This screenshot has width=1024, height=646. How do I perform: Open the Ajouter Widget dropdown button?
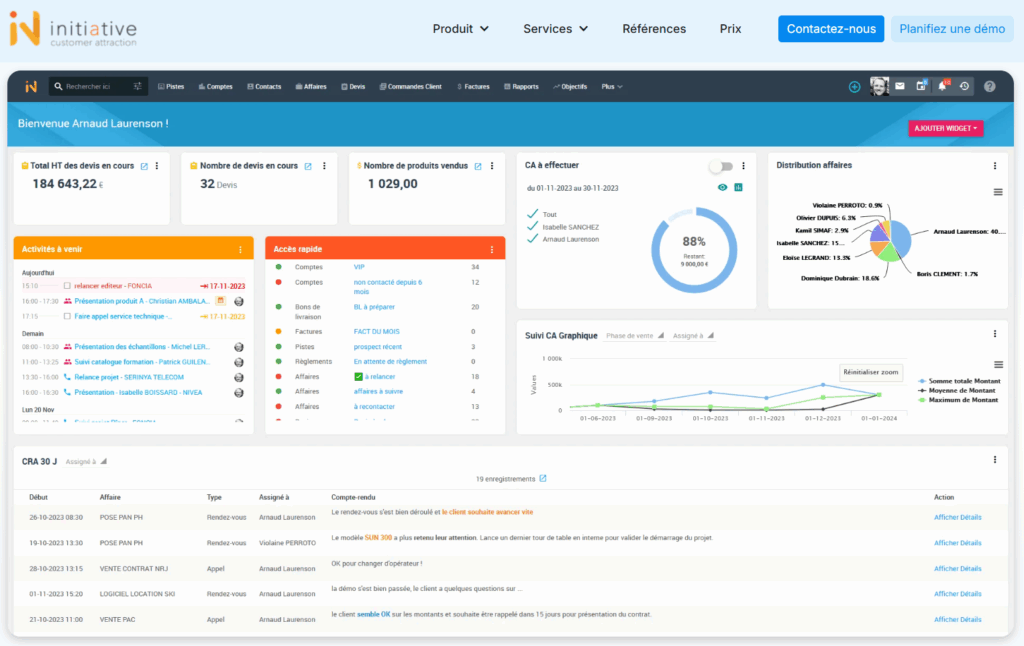tap(945, 128)
